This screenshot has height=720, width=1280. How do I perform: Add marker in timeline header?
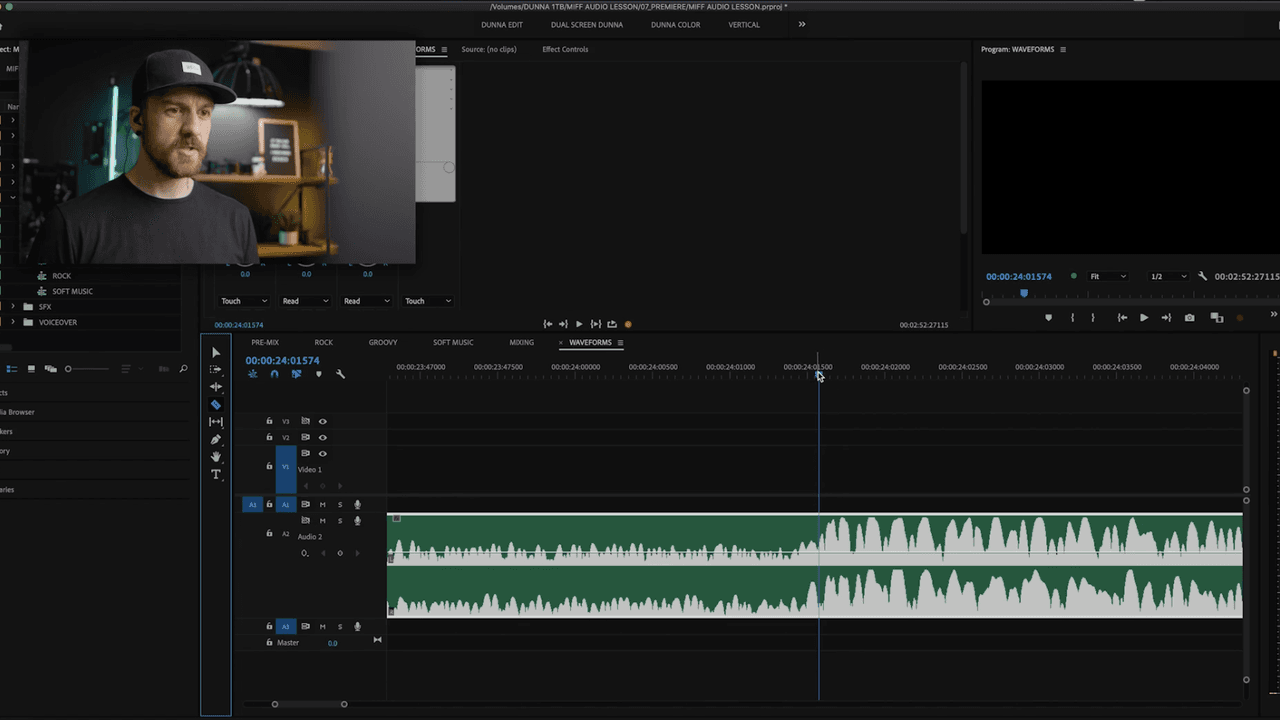[319, 374]
